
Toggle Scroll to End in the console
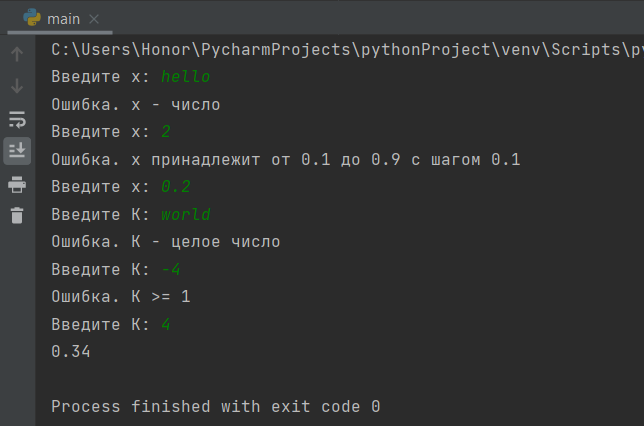[x=17, y=151]
